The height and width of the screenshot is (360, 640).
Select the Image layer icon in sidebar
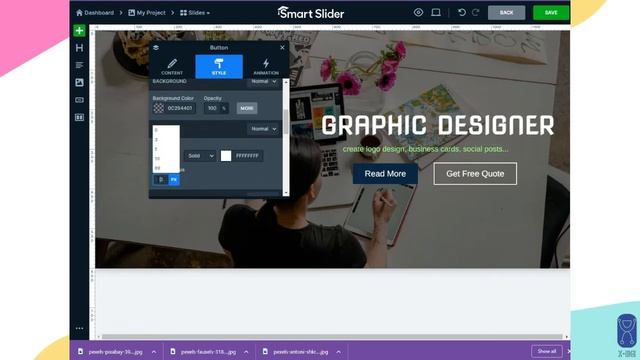coord(79,82)
